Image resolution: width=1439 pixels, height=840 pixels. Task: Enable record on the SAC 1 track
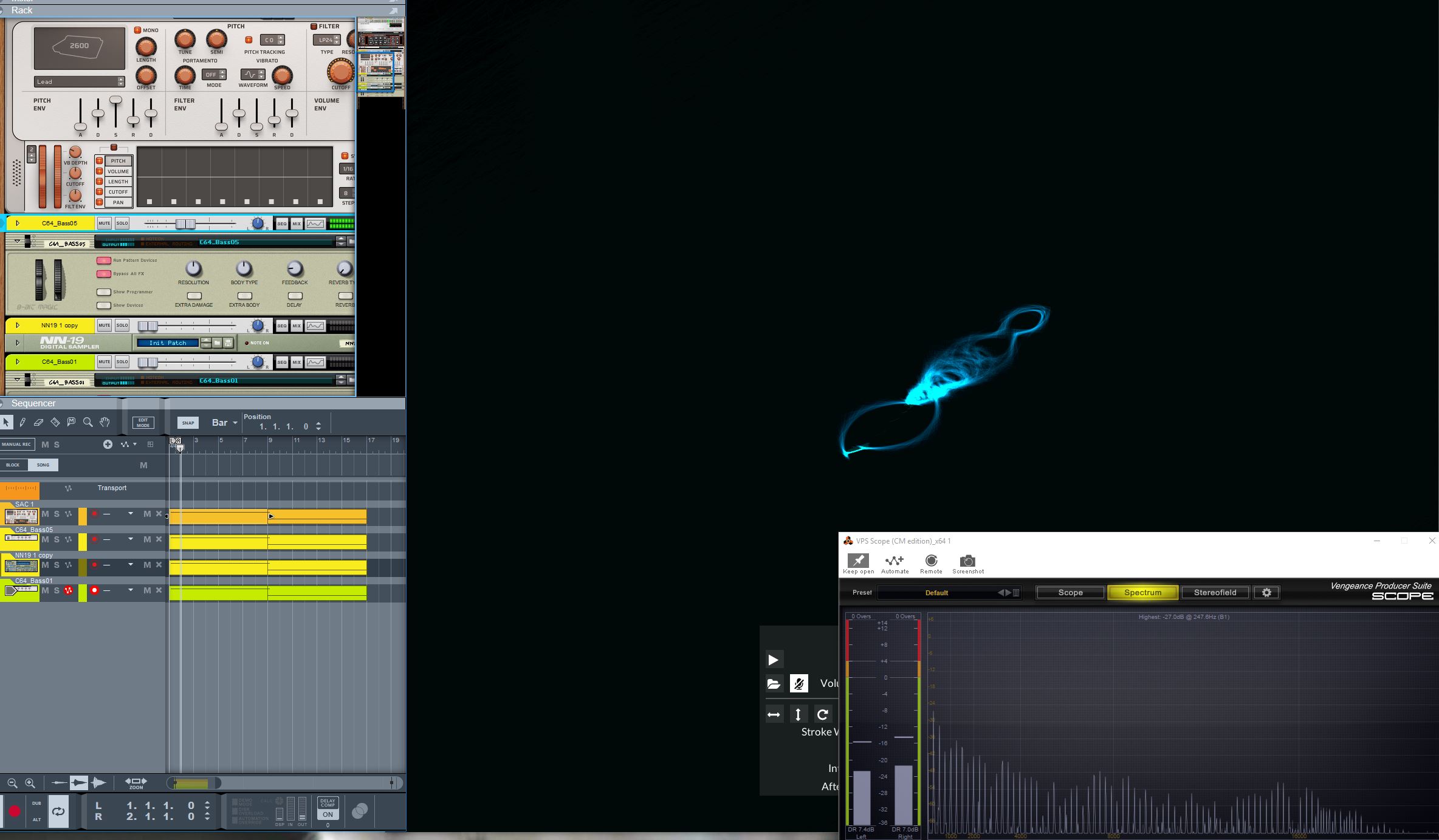pos(94,514)
